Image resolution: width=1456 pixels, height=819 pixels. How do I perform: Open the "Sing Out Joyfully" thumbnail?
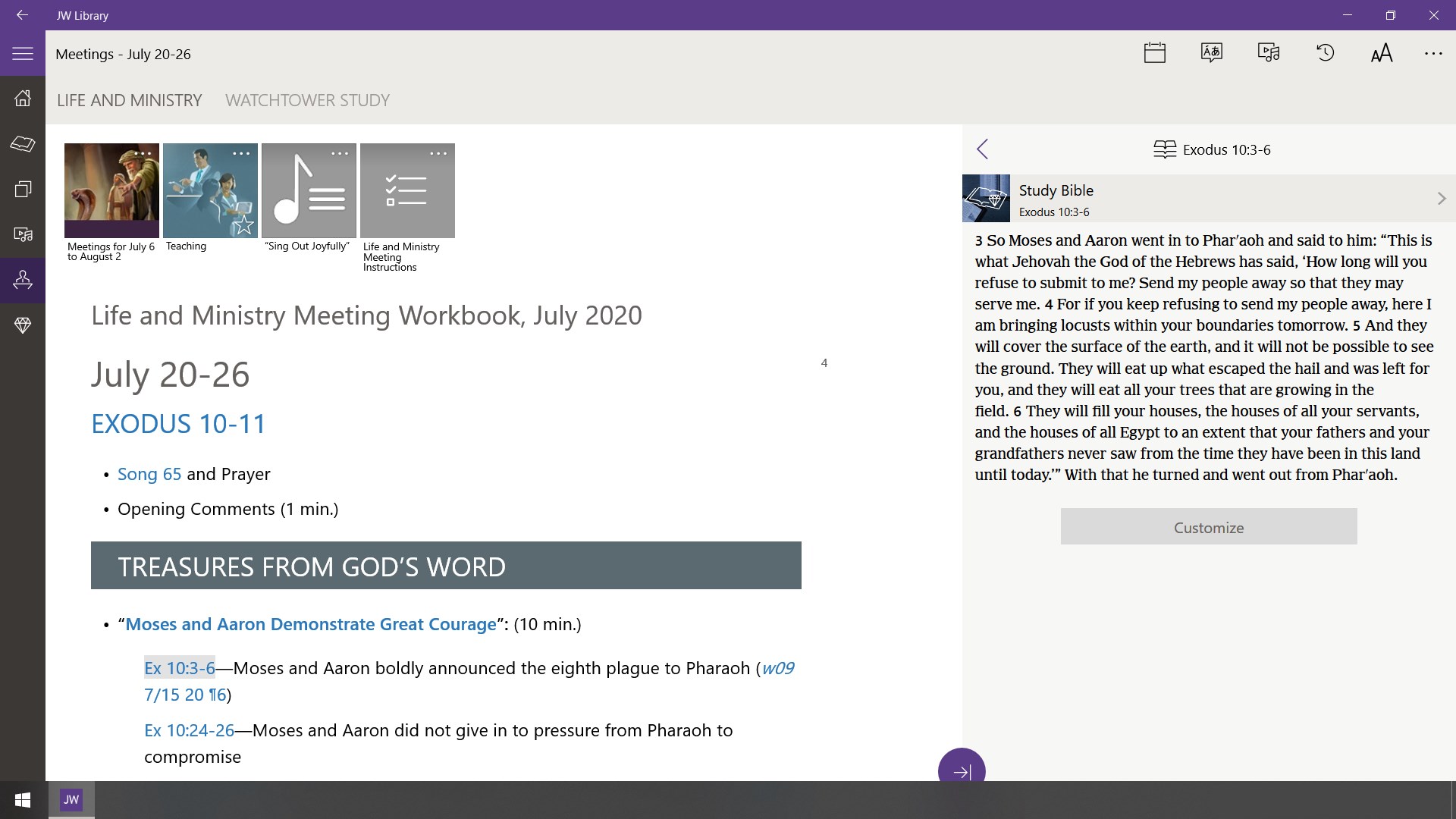309,191
